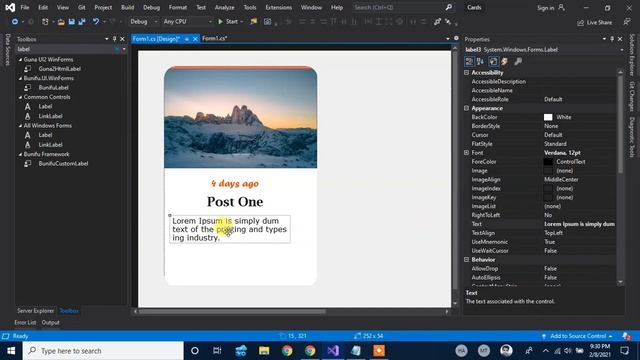
Task: Open the label3 object selector dropdown
Action: tap(622, 50)
